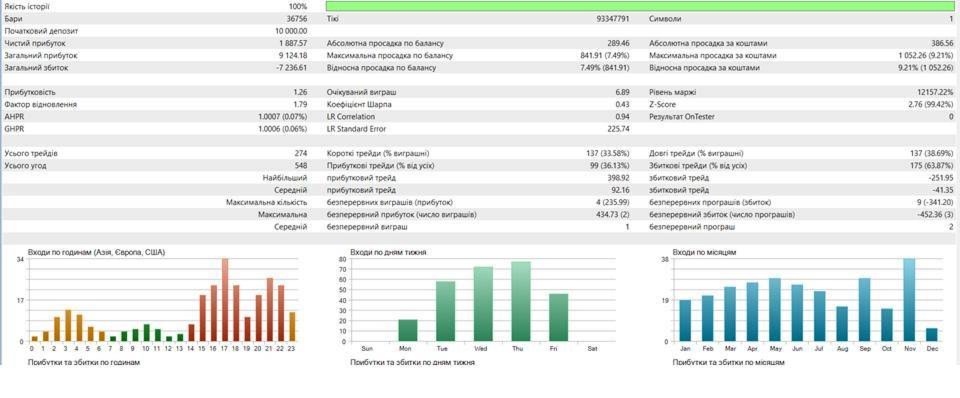
Task: Click the Tue bar in weekdays chart
Action: pyautogui.click(x=446, y=312)
